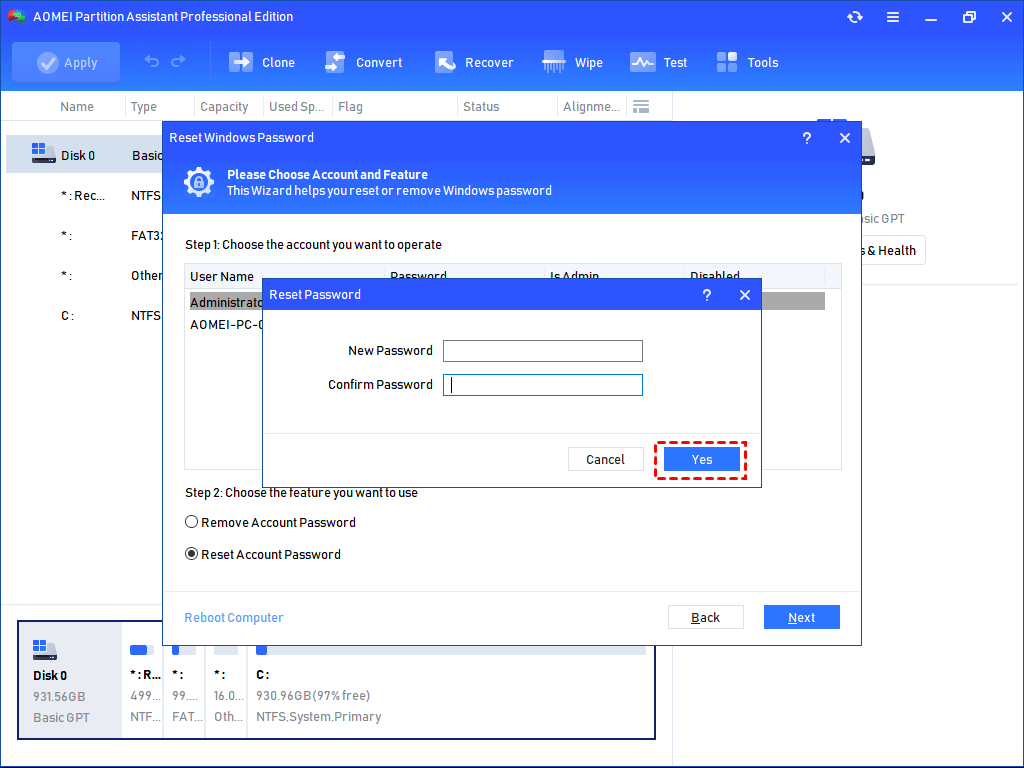The image size is (1024, 768).
Task: Click the column options icon beside Alignment
Action: click(641, 105)
